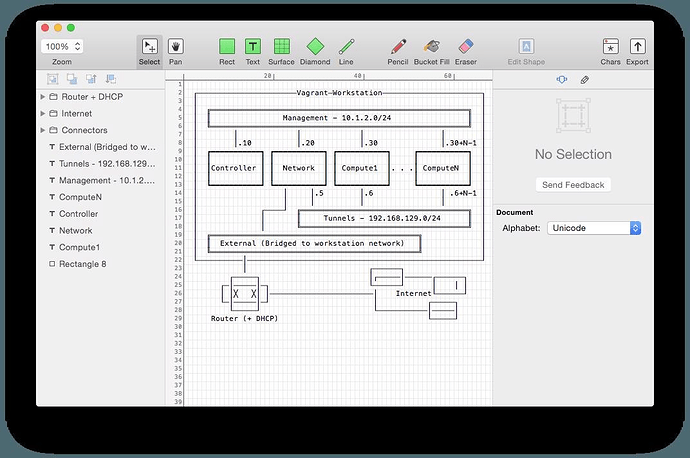
Task: Click the ComputeN box on canvas
Action: (443, 169)
